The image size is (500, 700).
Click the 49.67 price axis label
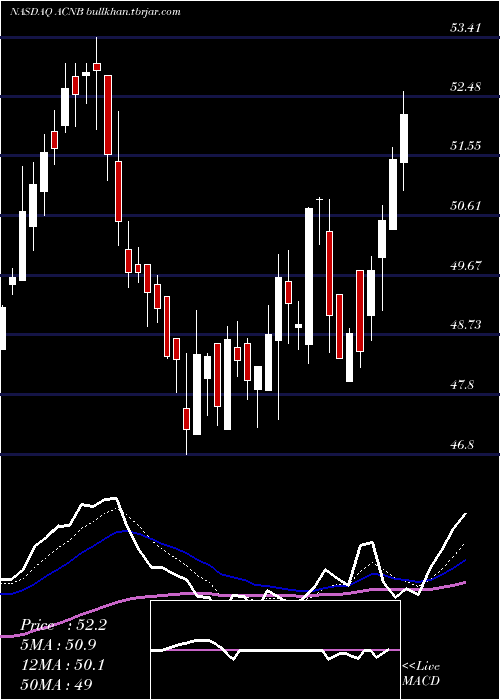(466, 266)
